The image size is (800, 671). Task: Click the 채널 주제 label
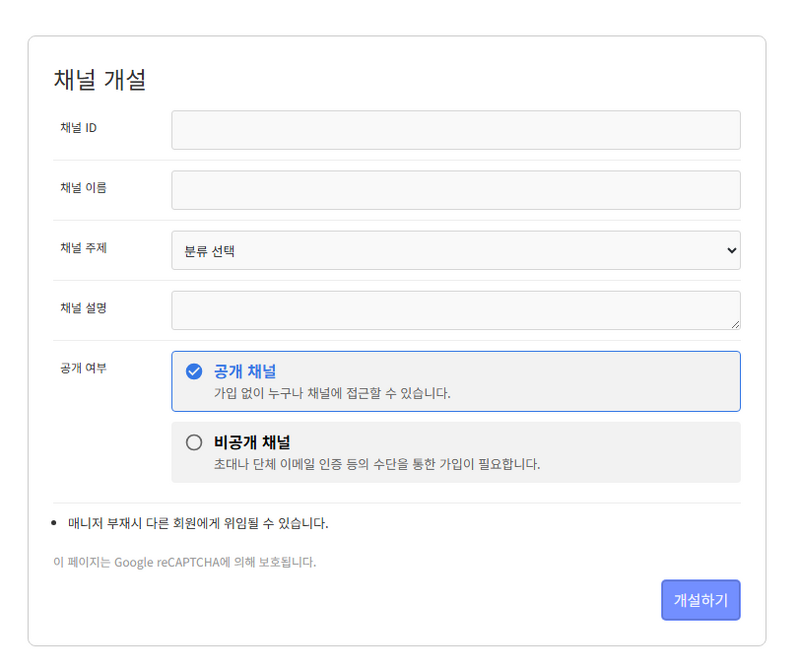pos(83,248)
